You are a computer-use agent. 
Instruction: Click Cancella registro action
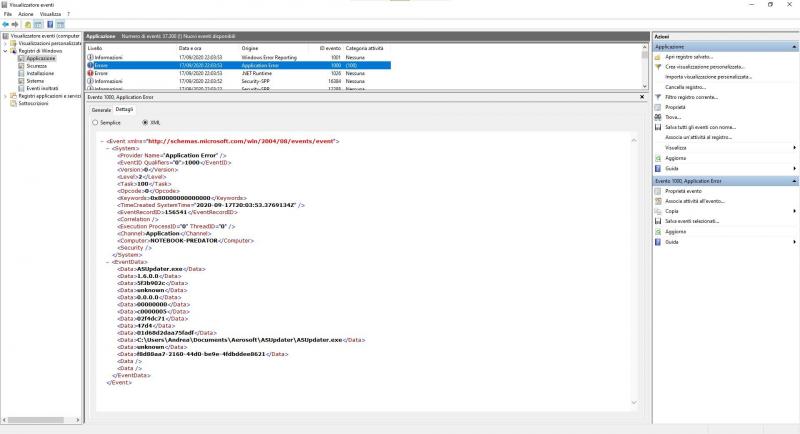(x=685, y=87)
